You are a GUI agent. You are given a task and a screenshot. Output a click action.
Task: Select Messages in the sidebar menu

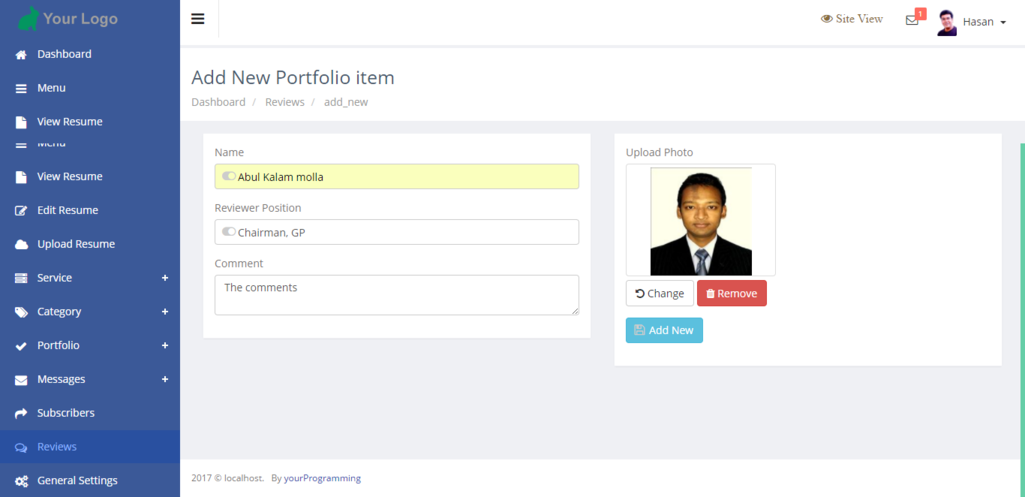61,380
